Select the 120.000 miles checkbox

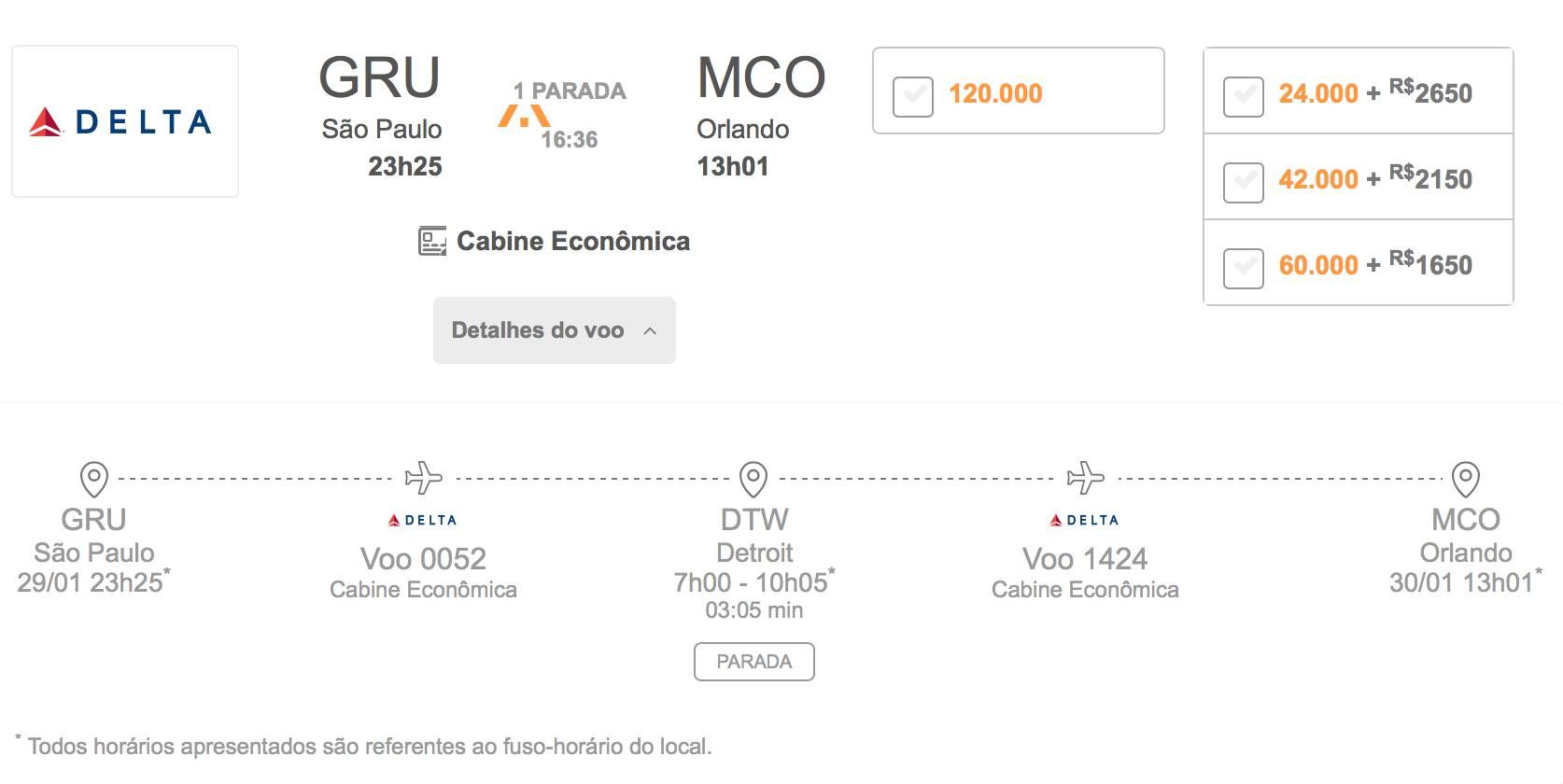(x=912, y=95)
